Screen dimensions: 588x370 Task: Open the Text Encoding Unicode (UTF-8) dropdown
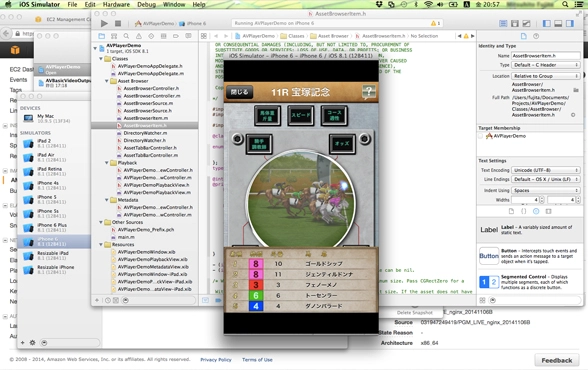pos(546,170)
